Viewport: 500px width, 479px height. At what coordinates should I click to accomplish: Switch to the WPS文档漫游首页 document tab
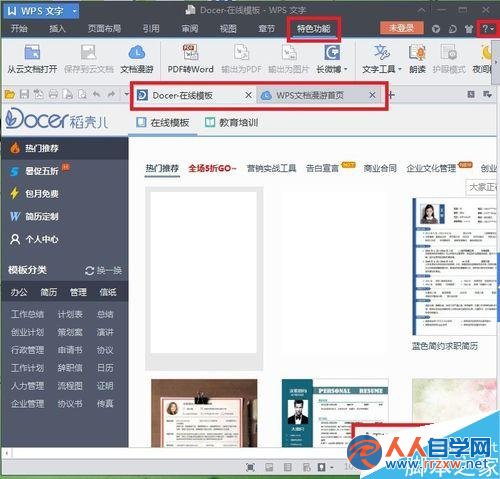(x=310, y=95)
